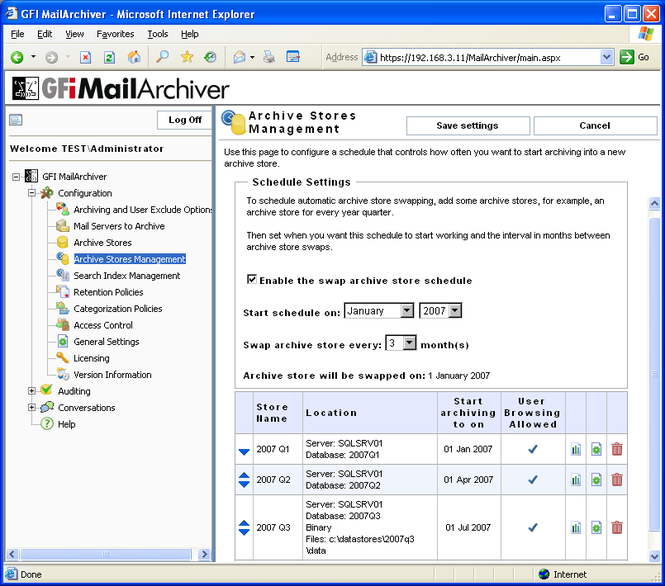Click the Log Off button
Screen dimensions: 665x586
point(184,120)
